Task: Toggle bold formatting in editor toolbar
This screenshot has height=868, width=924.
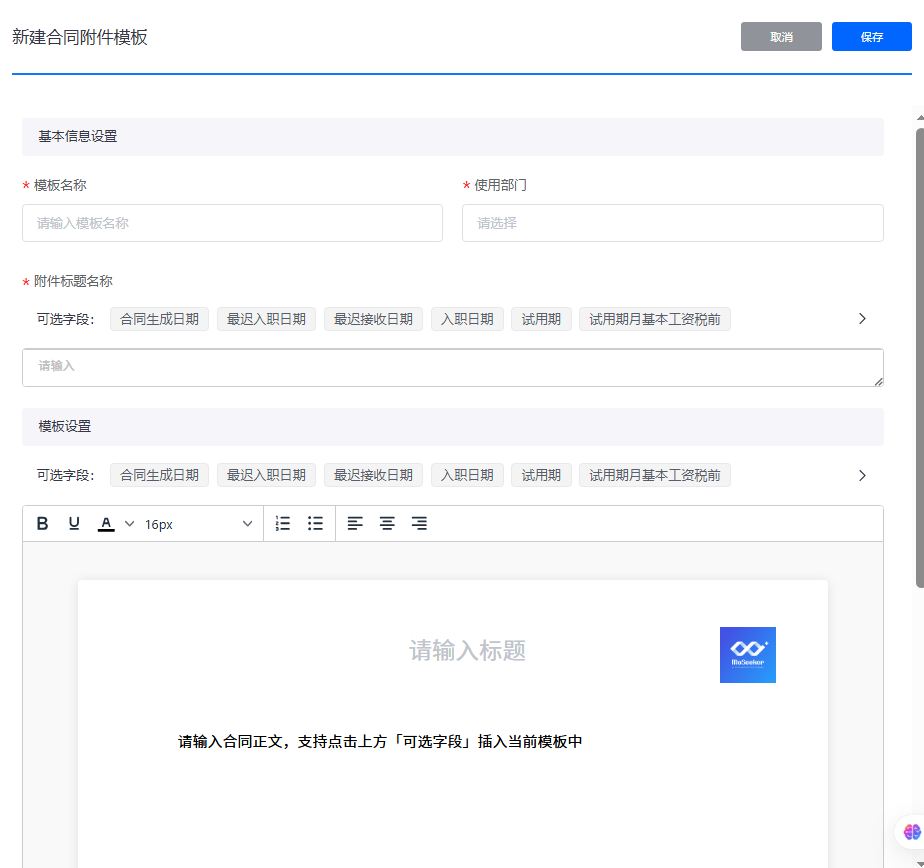Action: tap(42, 523)
